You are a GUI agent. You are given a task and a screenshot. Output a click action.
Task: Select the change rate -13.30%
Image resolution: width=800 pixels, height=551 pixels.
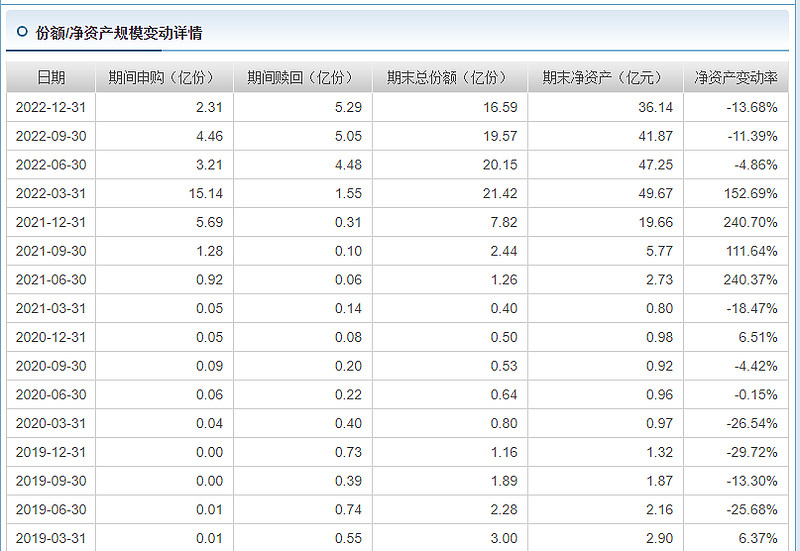752,481
